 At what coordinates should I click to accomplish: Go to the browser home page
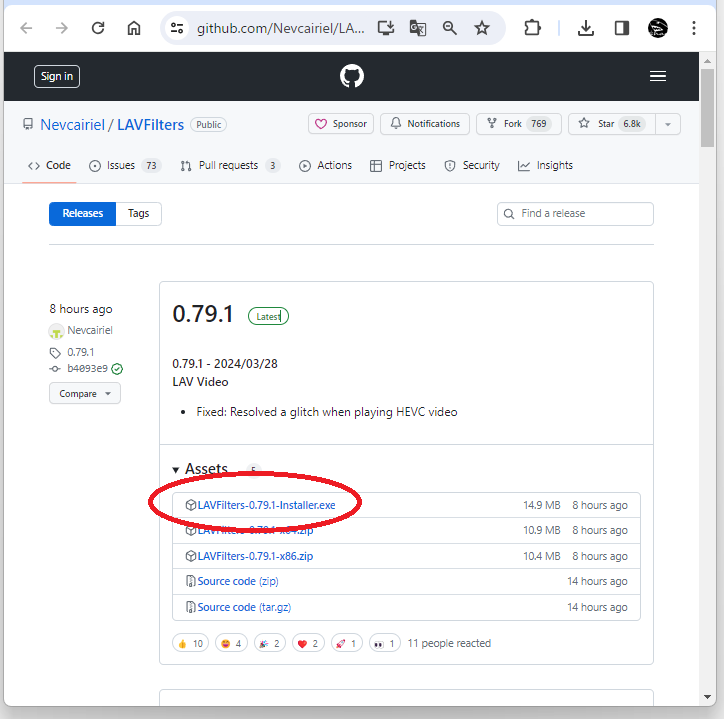point(134,28)
